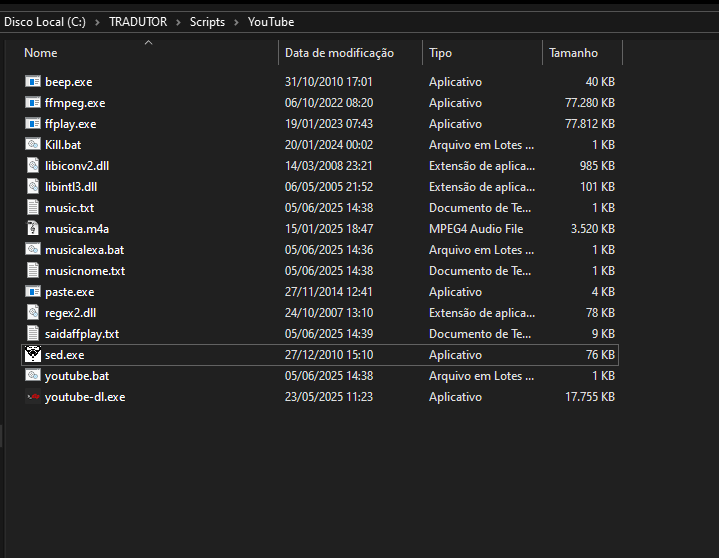Select the musica.m4a audio file icon
The height and width of the screenshot is (558, 719).
pos(33,229)
